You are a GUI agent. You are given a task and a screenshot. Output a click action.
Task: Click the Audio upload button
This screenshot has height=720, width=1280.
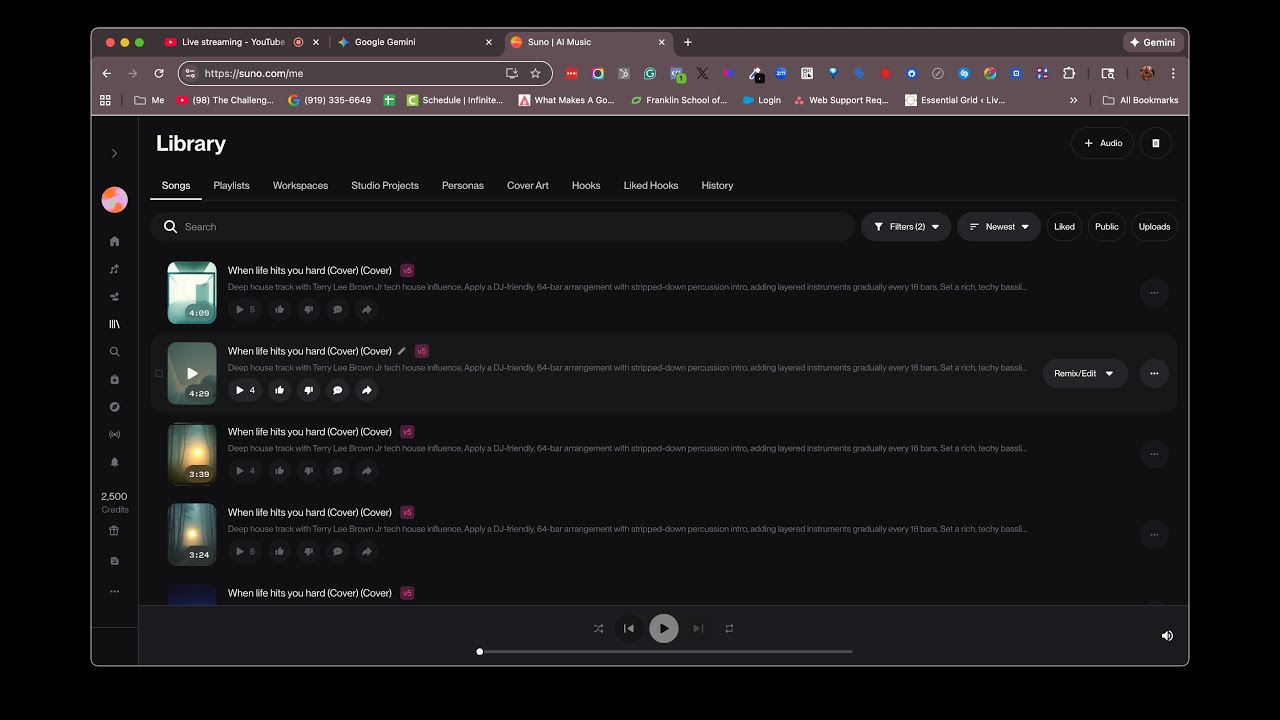[1103, 143]
